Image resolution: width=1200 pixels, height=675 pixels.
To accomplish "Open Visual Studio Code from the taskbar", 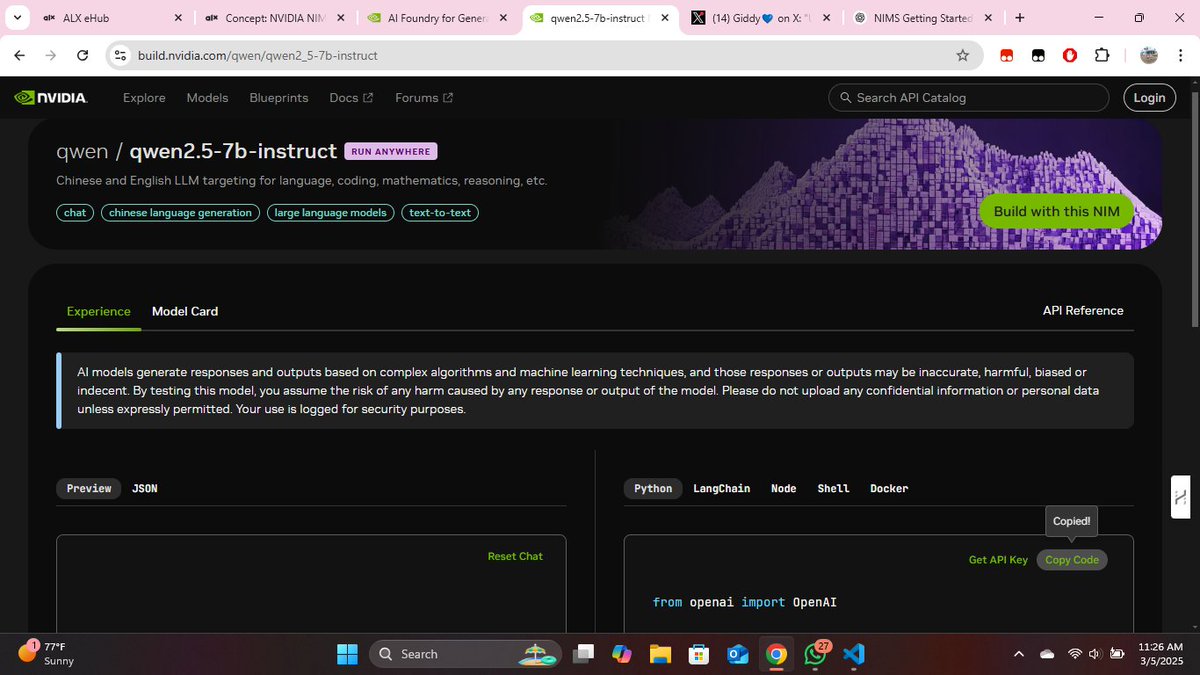I will (853, 654).
